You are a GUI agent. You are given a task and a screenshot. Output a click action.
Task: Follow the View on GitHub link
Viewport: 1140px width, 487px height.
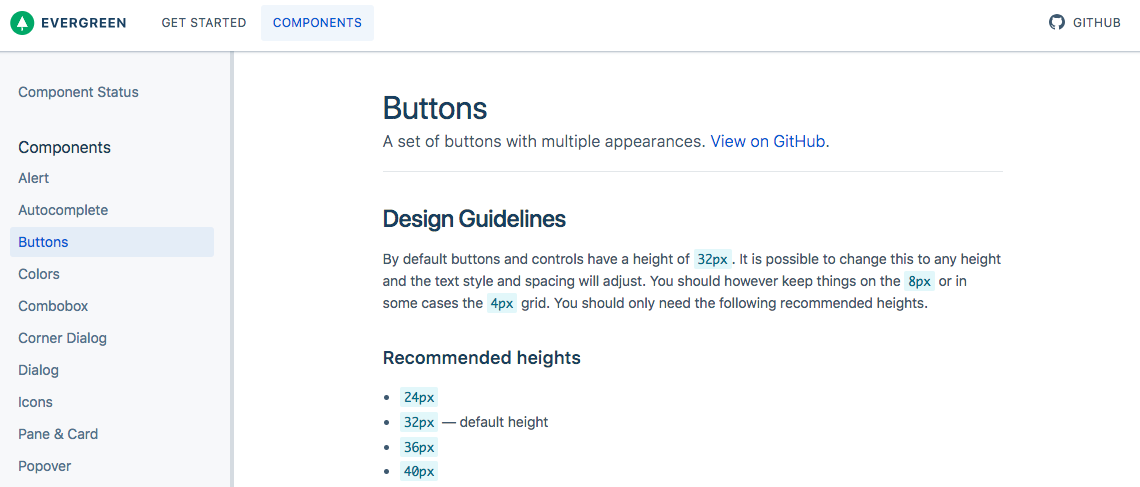(x=768, y=142)
